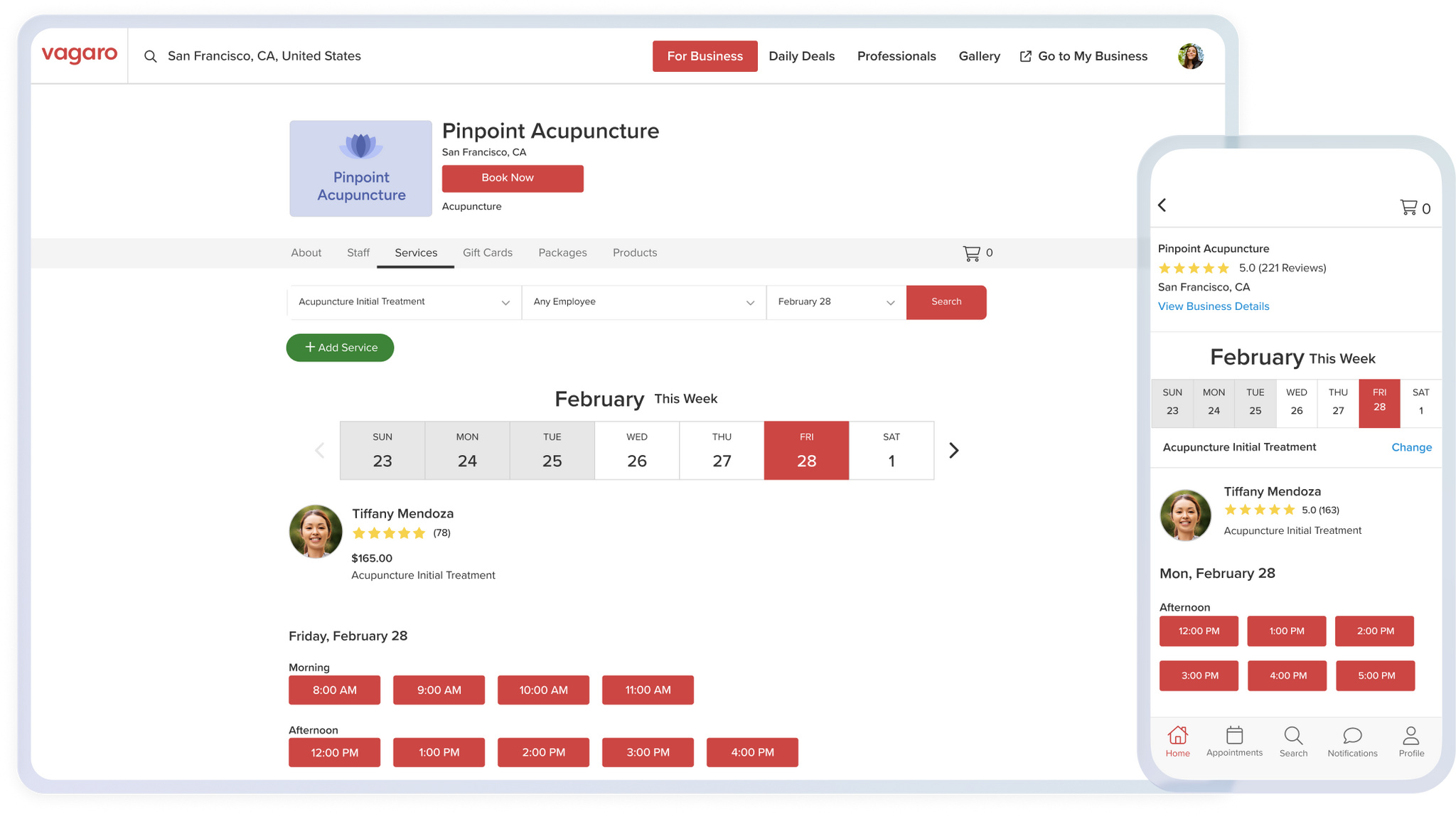Tap the Home icon in mobile nav
Image resolution: width=1456 pixels, height=814 pixels.
click(1177, 741)
